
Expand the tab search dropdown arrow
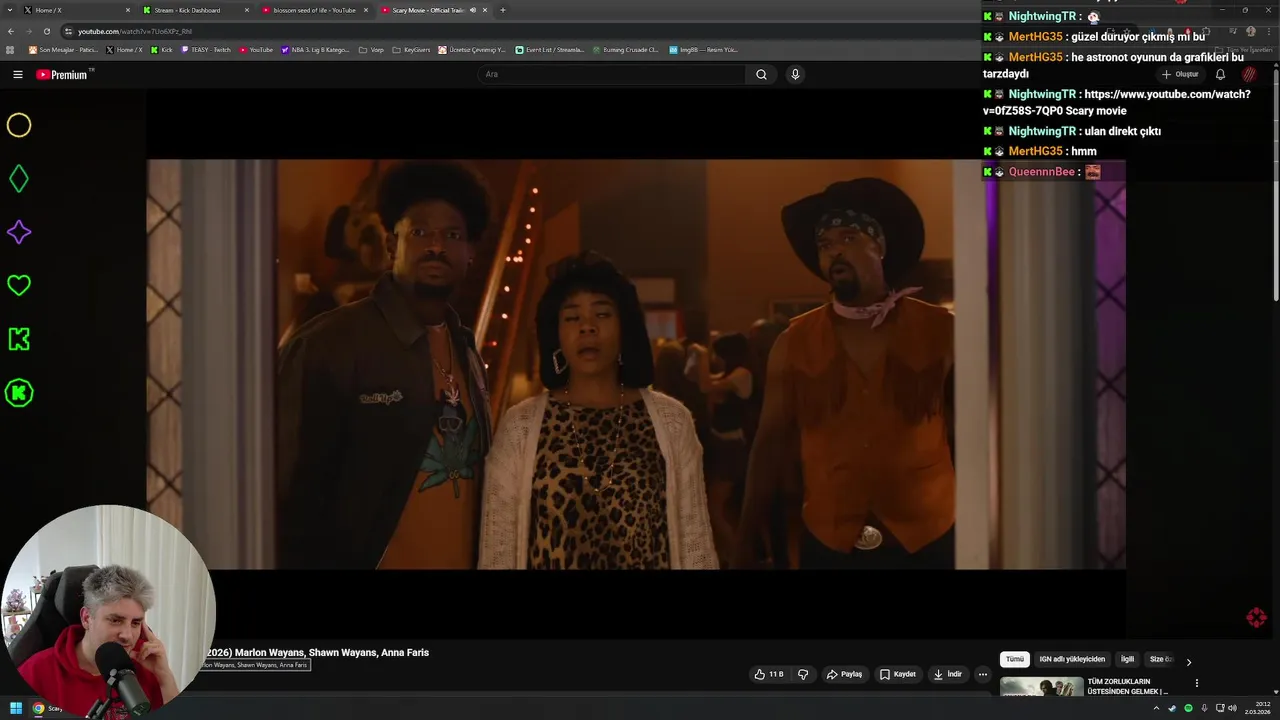tap(9, 10)
